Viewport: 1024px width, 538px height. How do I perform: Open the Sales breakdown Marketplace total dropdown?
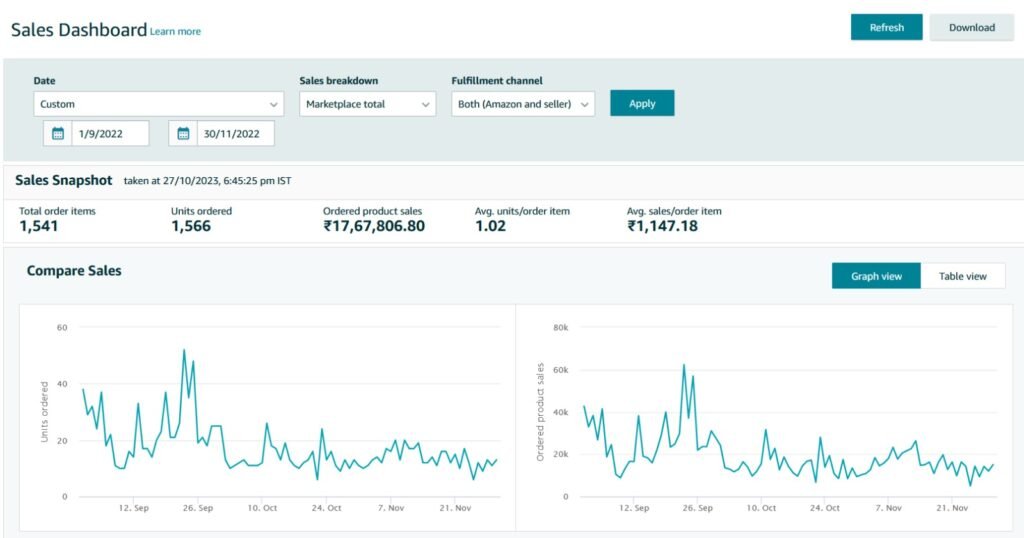point(368,104)
